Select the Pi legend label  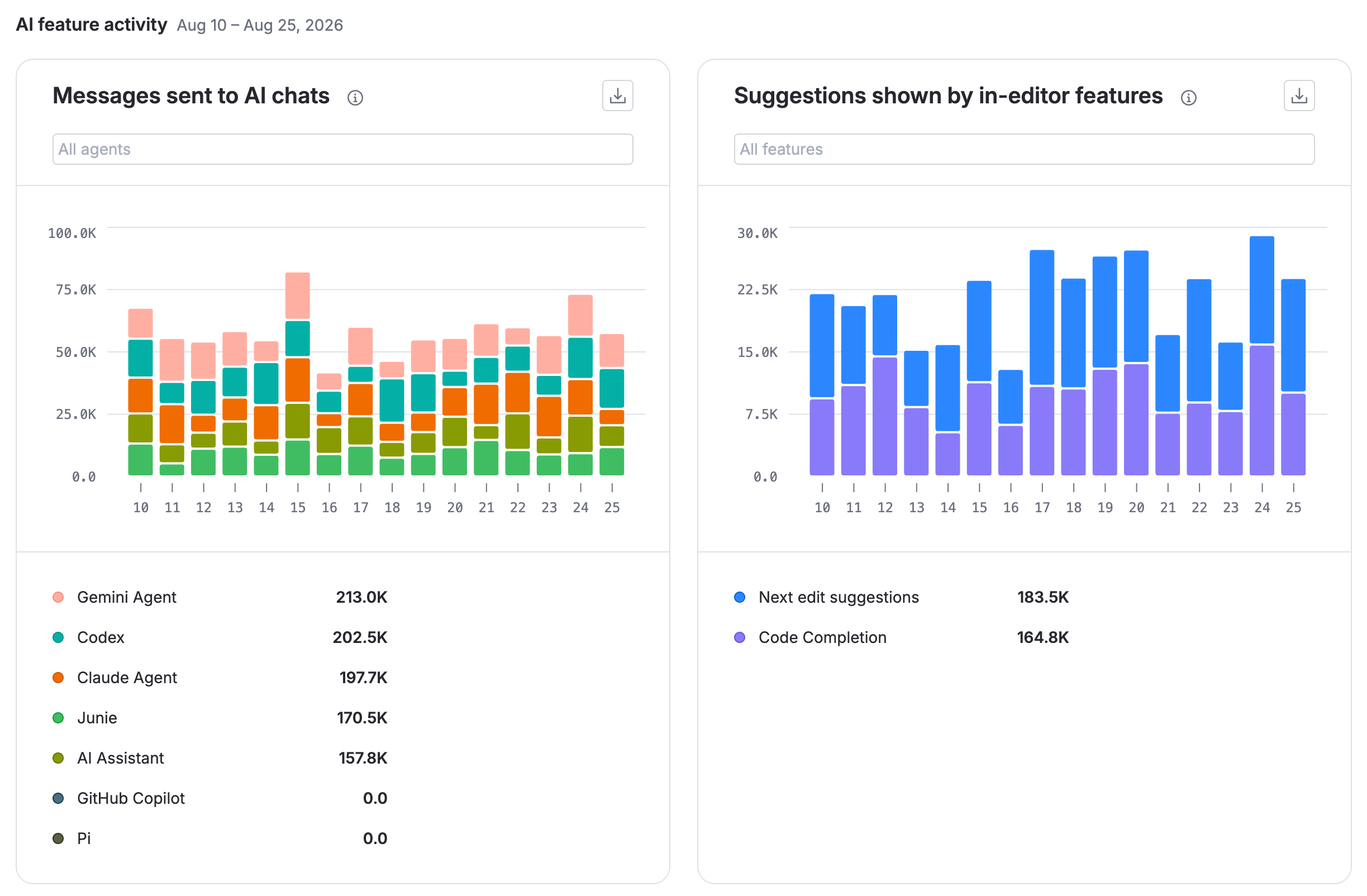(84, 838)
